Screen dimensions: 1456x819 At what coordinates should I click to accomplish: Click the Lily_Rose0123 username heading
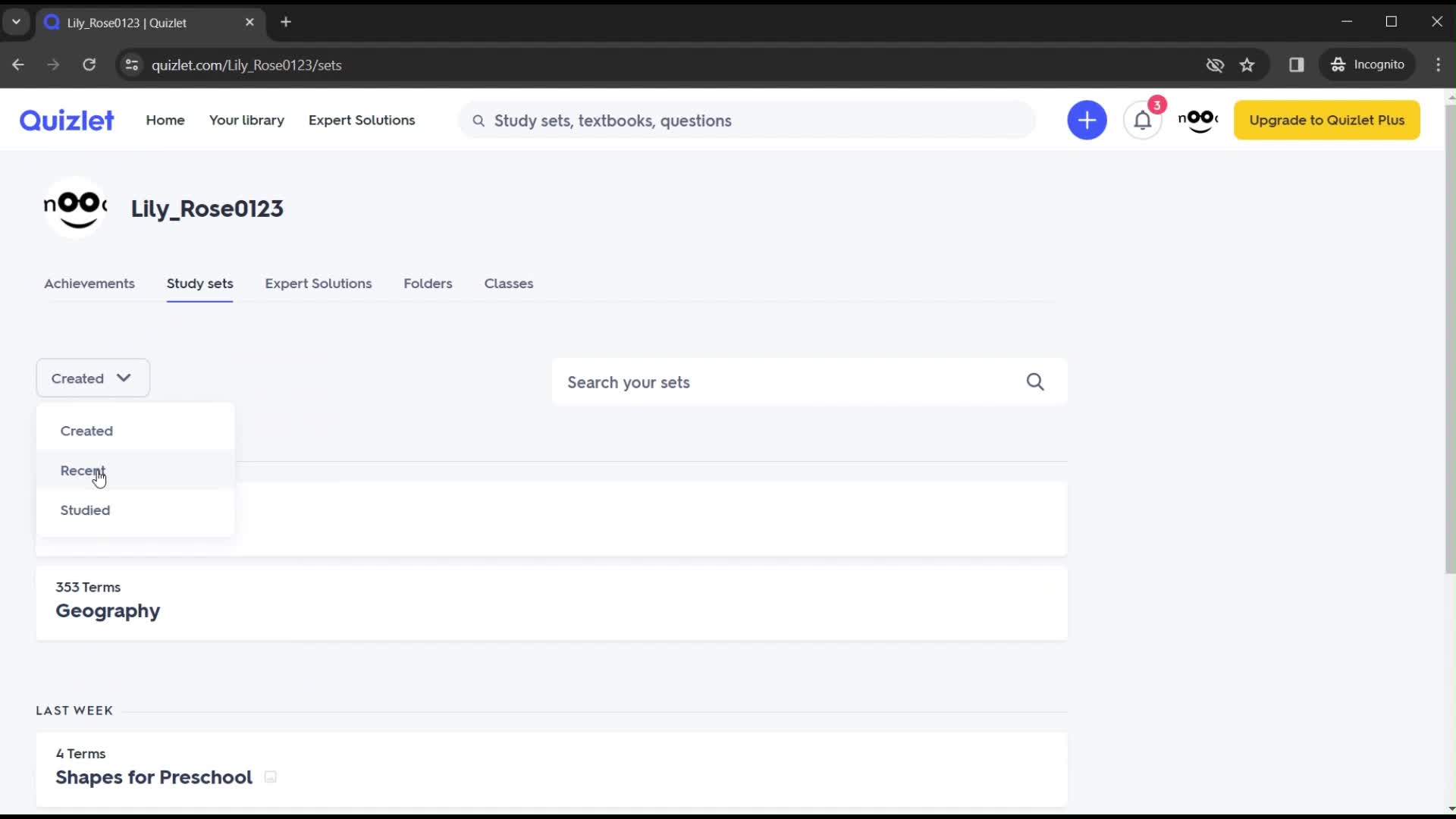point(207,209)
